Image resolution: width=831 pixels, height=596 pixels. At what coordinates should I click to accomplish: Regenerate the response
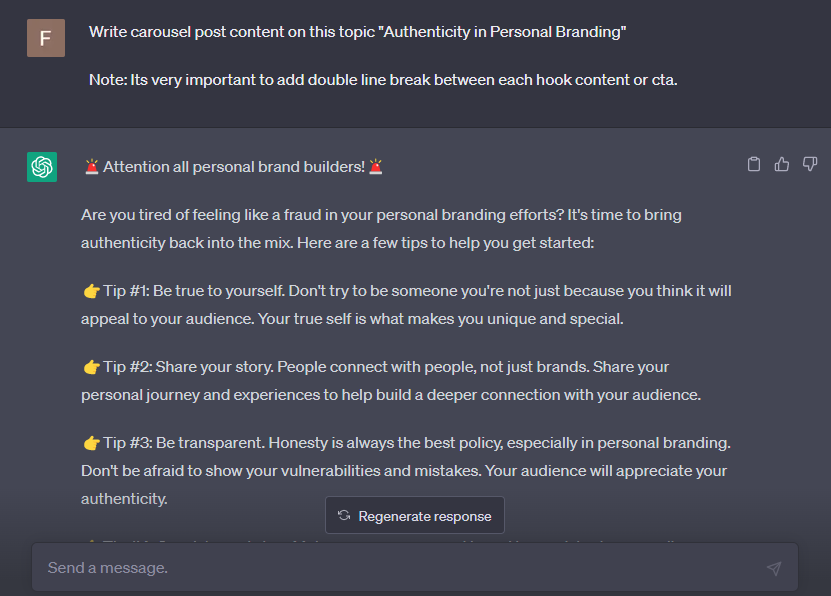415,516
